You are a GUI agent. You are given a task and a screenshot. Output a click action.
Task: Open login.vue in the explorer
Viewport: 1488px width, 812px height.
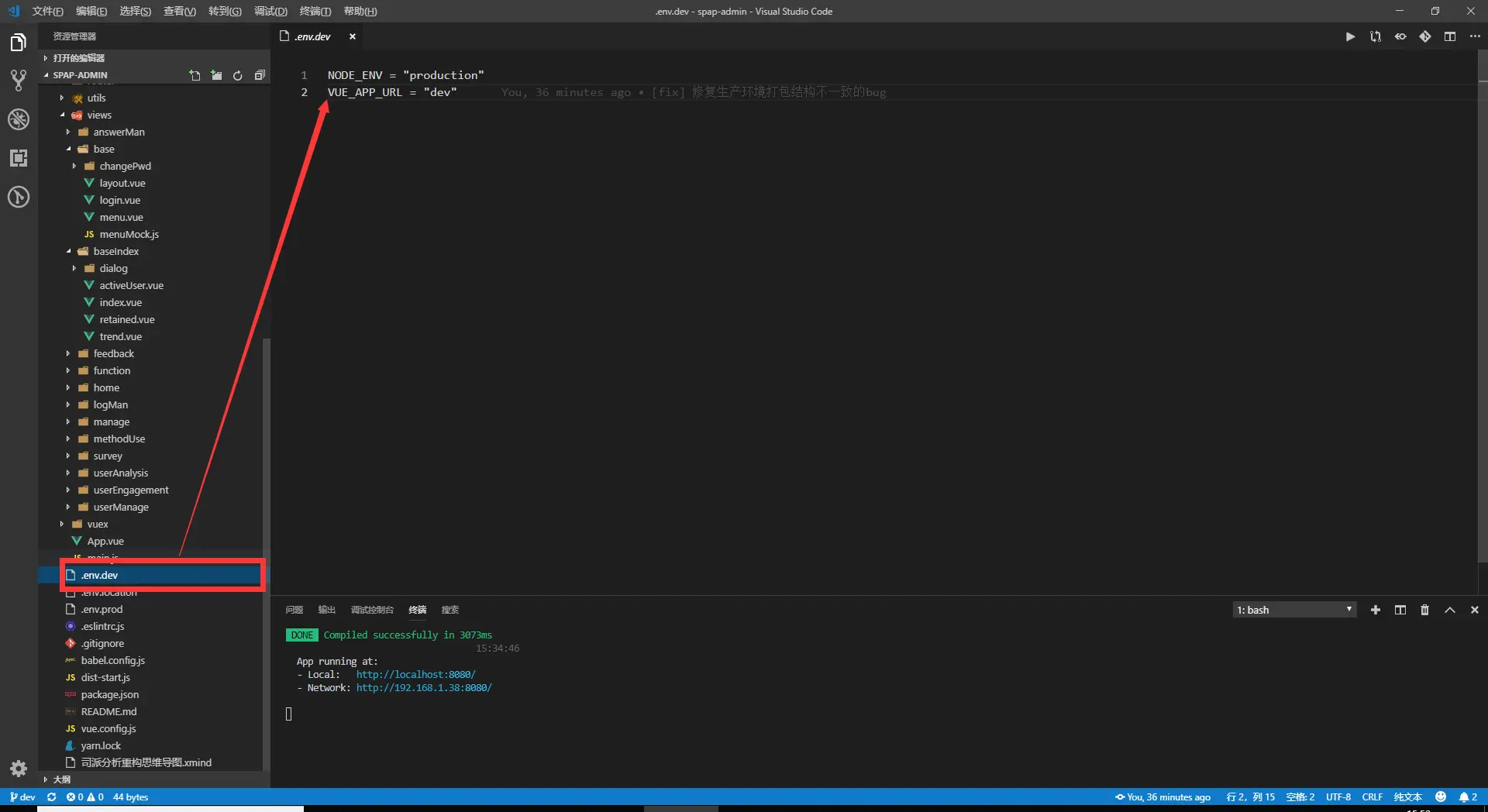coord(120,200)
